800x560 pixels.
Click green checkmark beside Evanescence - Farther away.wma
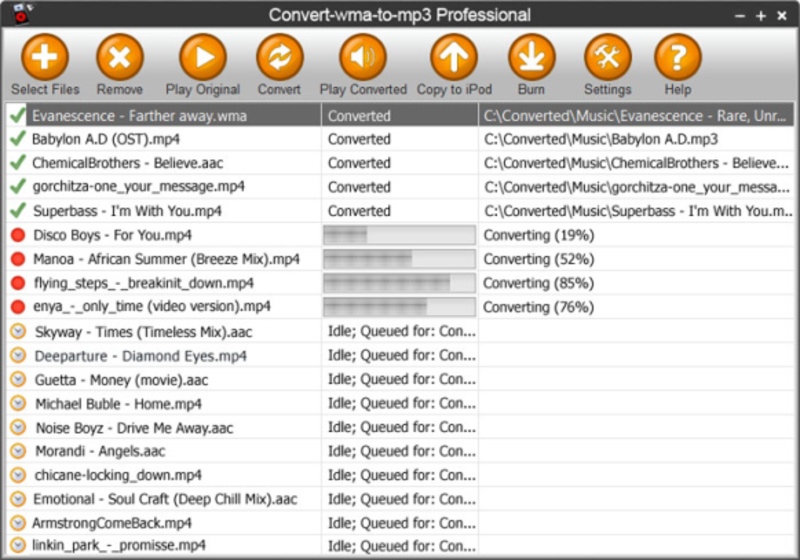(18, 115)
